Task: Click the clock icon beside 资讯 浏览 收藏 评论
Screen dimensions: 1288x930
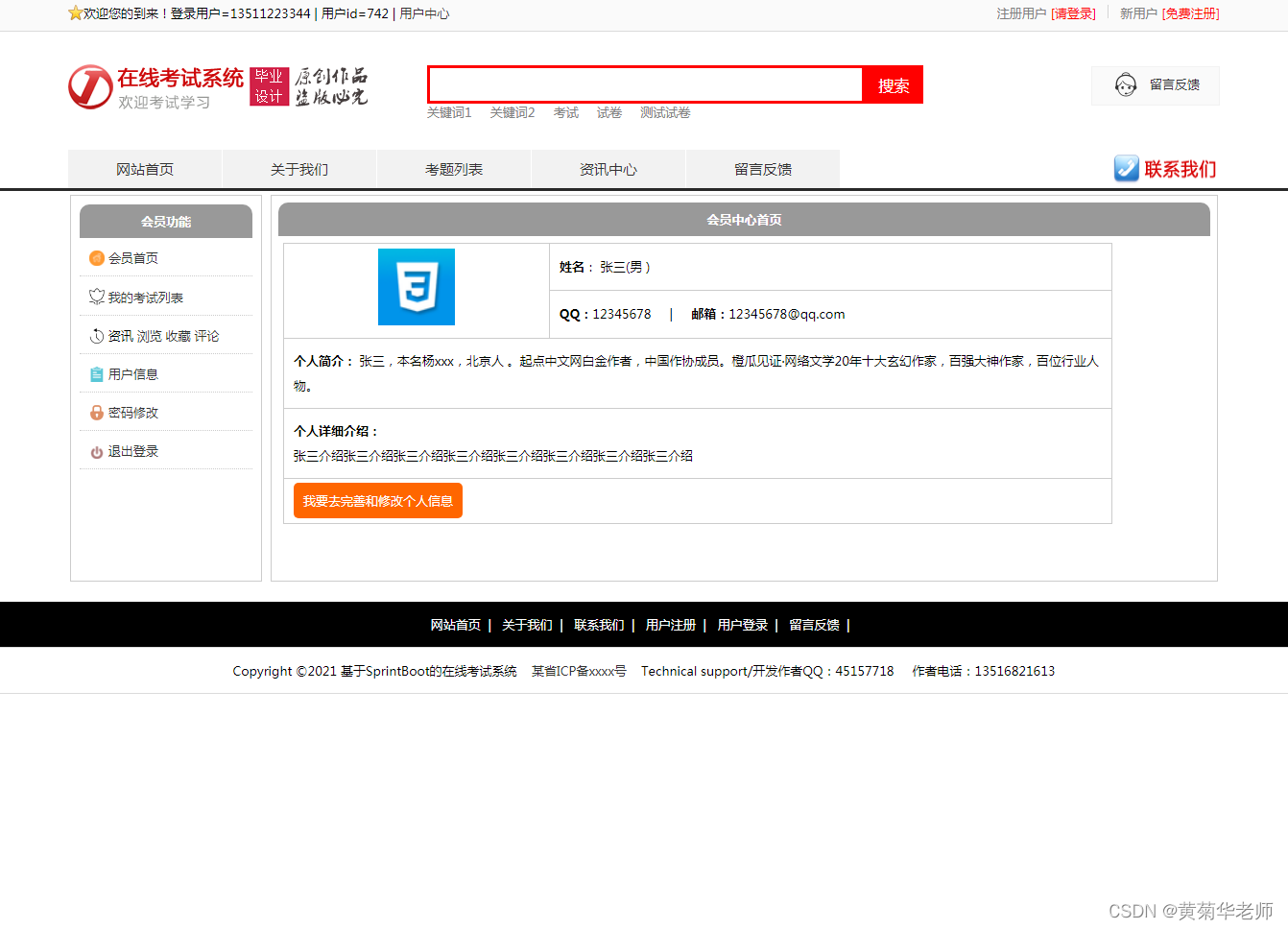Action: coord(96,336)
